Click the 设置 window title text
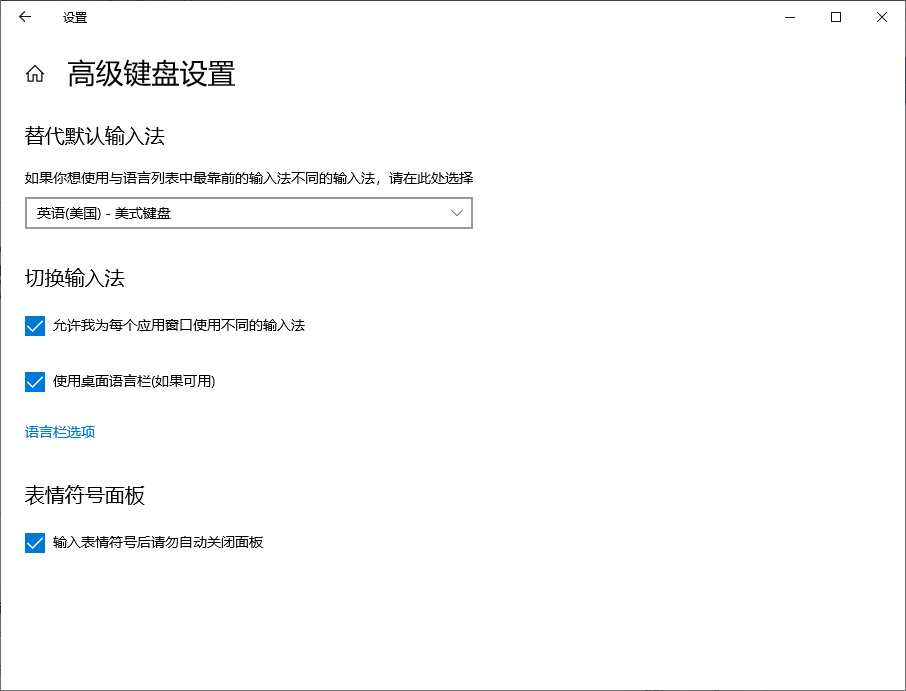This screenshot has height=691, width=906. click(75, 18)
